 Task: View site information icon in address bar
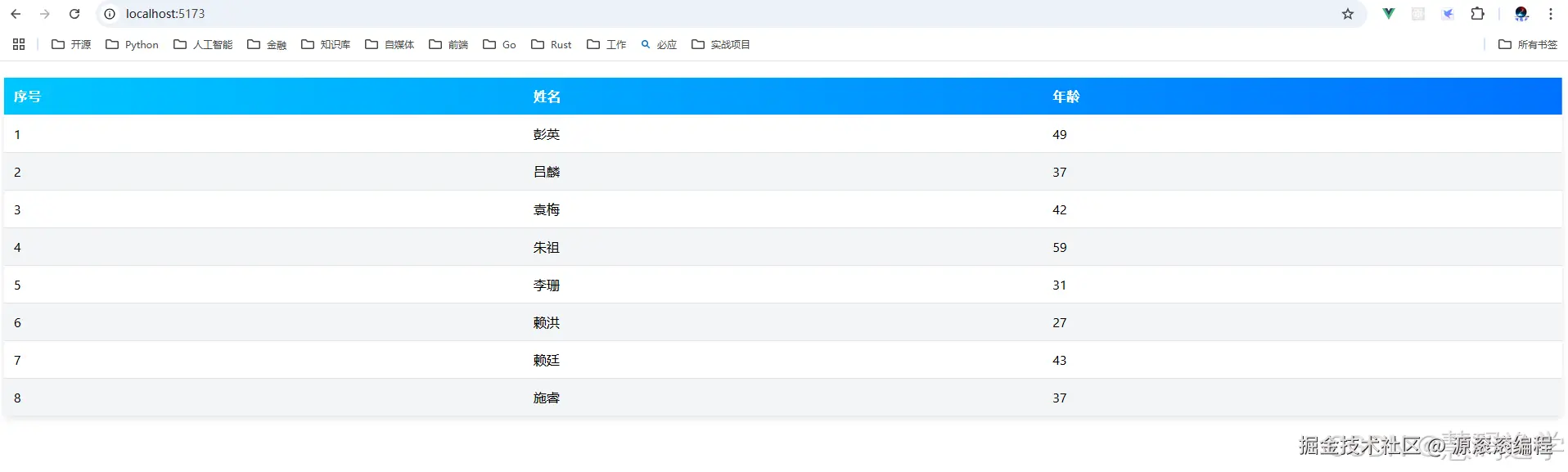pos(110,14)
